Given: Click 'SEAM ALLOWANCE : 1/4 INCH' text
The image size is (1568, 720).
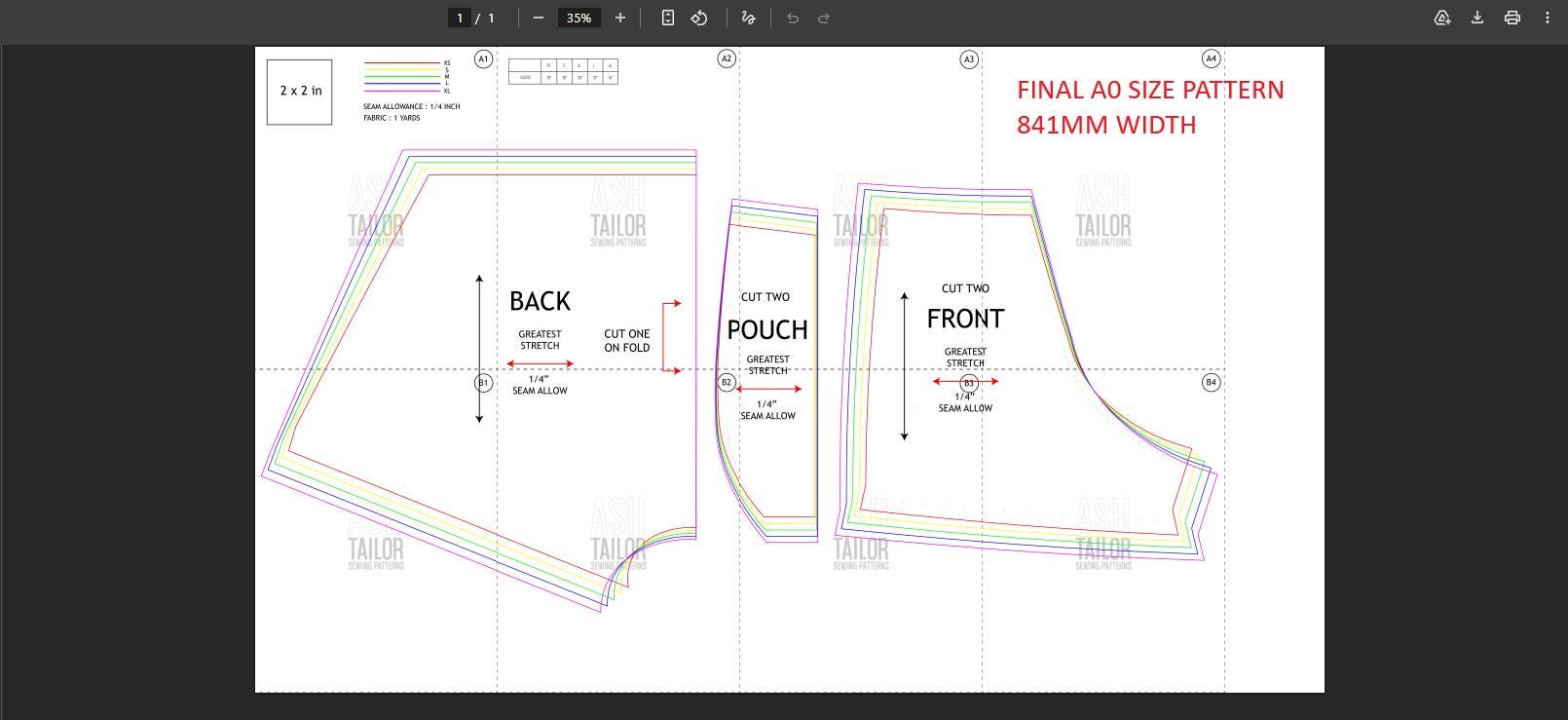Looking at the screenshot, I should coord(412,106).
